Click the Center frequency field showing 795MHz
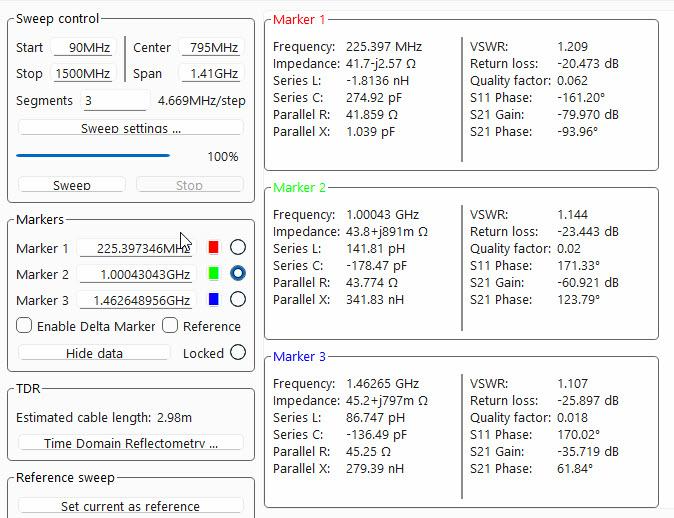The width and height of the screenshot is (674, 518). point(211,47)
